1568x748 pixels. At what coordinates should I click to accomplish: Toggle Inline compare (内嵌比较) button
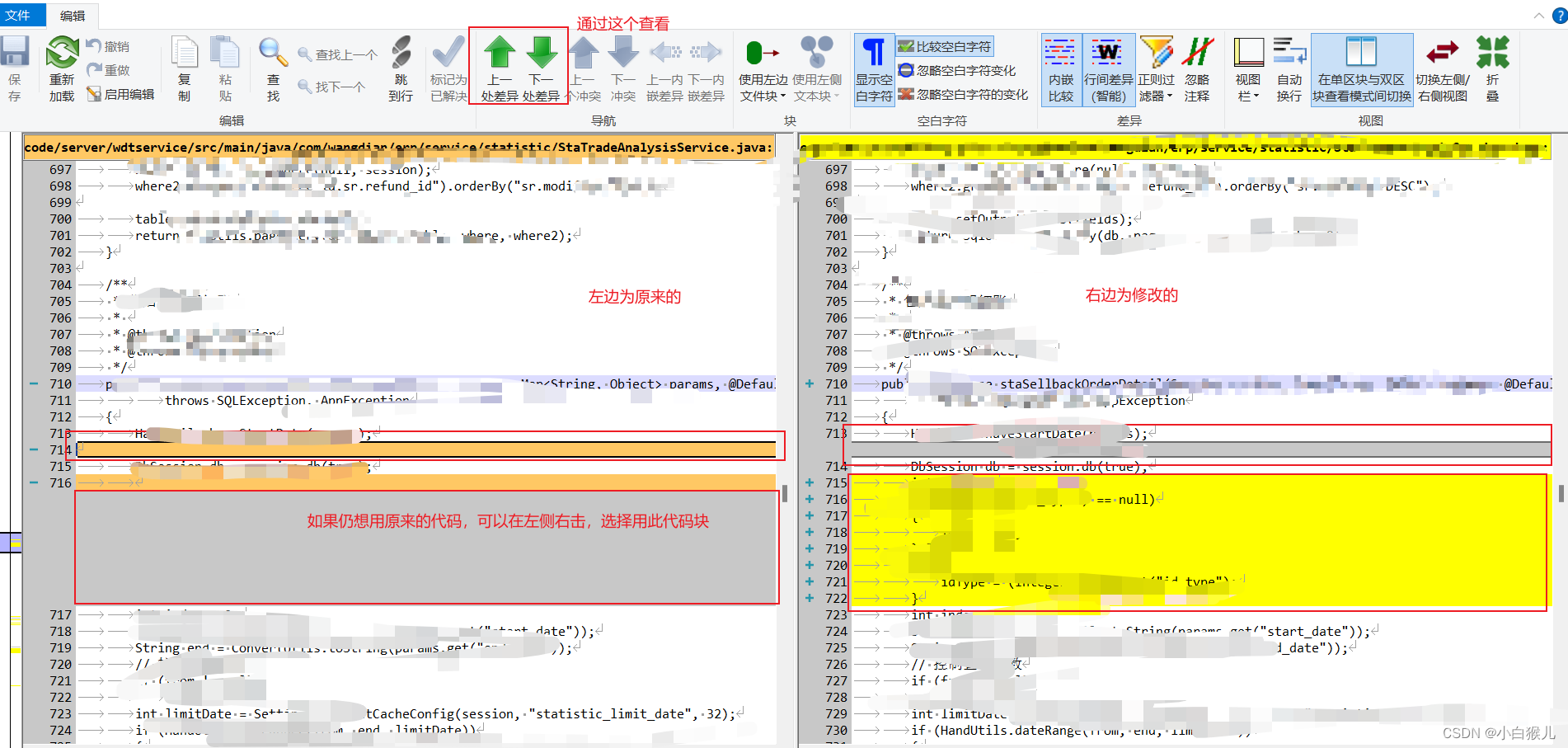tap(1061, 68)
